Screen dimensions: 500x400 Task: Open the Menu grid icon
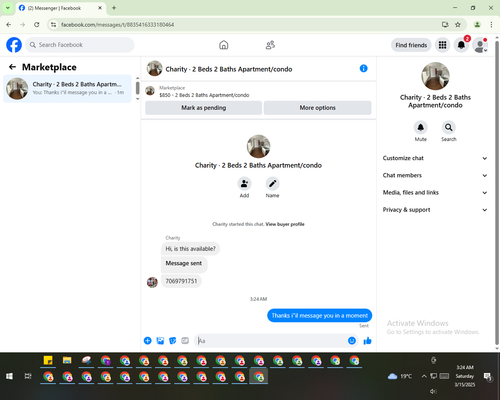442,45
